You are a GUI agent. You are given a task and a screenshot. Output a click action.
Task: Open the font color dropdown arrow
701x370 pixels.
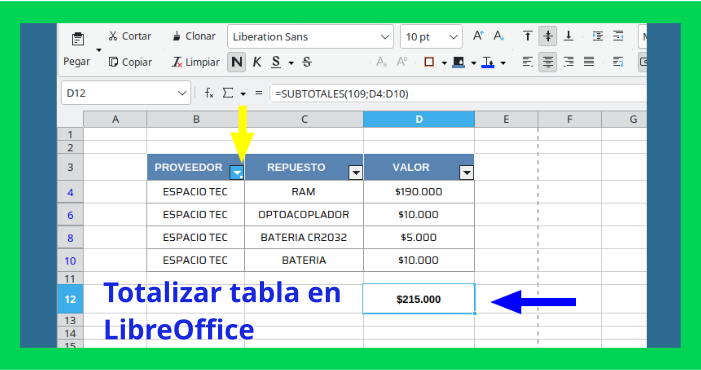point(503,63)
